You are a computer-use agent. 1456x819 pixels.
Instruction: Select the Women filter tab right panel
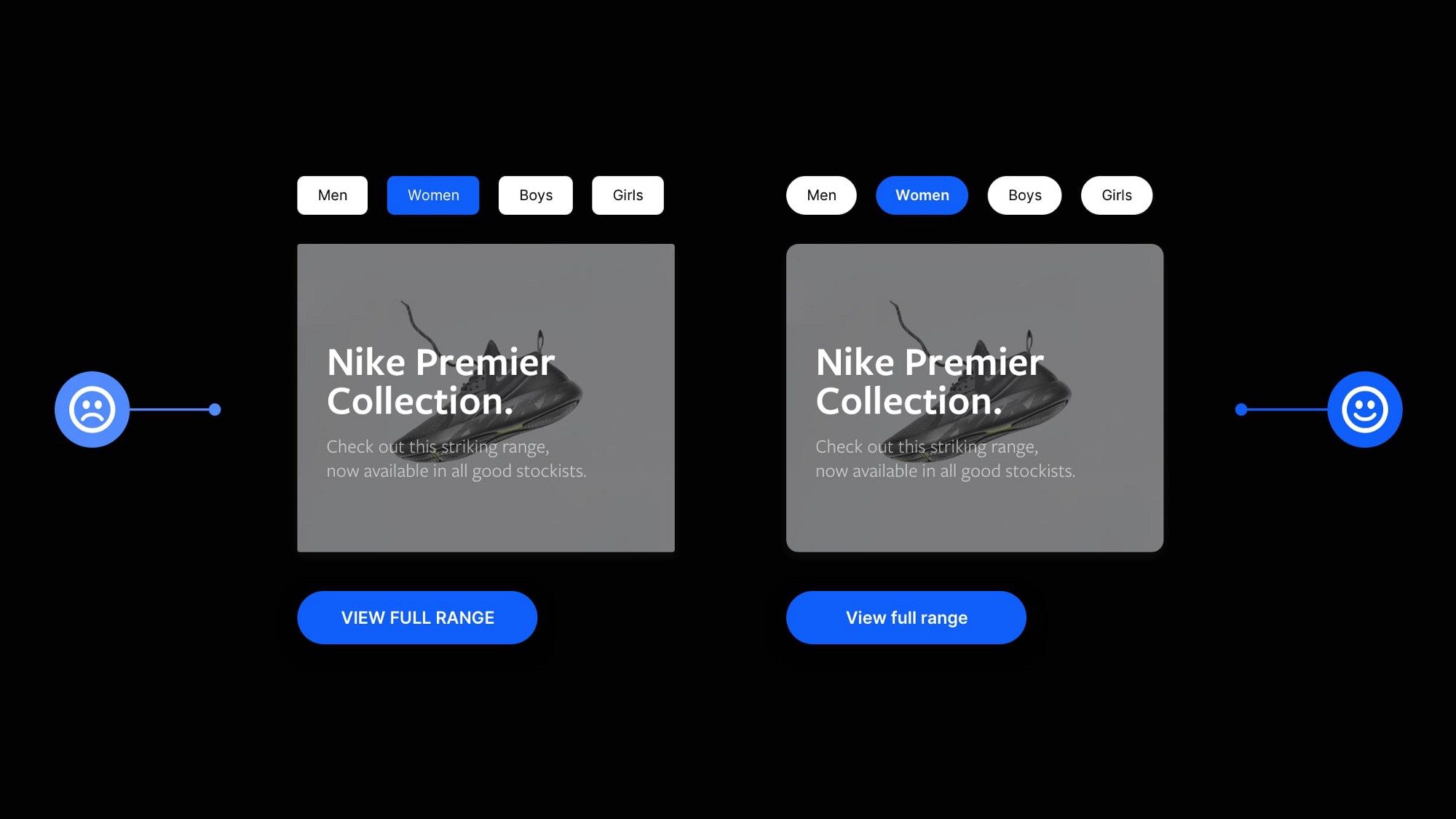[x=922, y=195]
